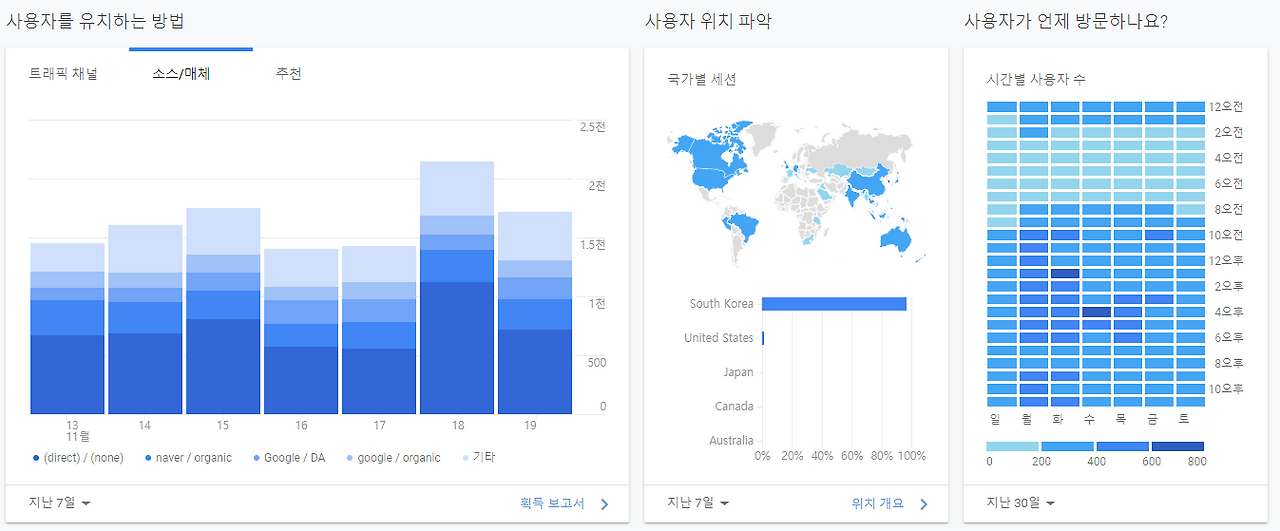Click the chevron icon beside 위치 개요
The image size is (1280, 531).
tap(924, 504)
